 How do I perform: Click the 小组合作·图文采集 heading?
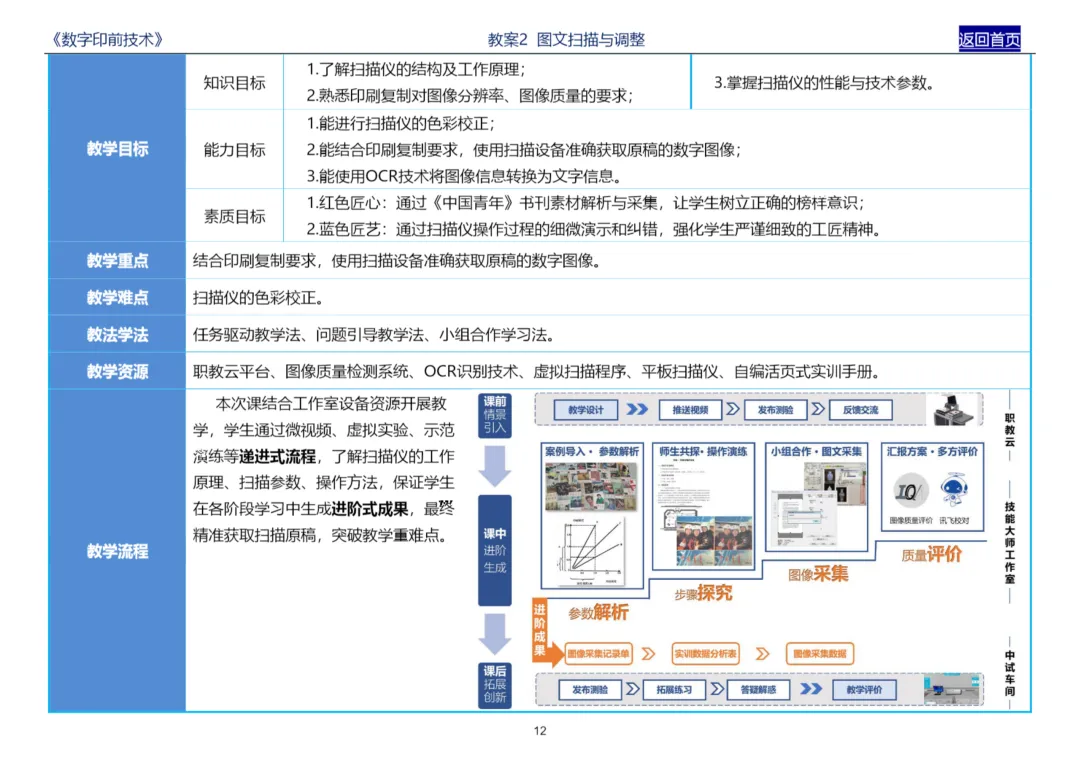coord(816,452)
